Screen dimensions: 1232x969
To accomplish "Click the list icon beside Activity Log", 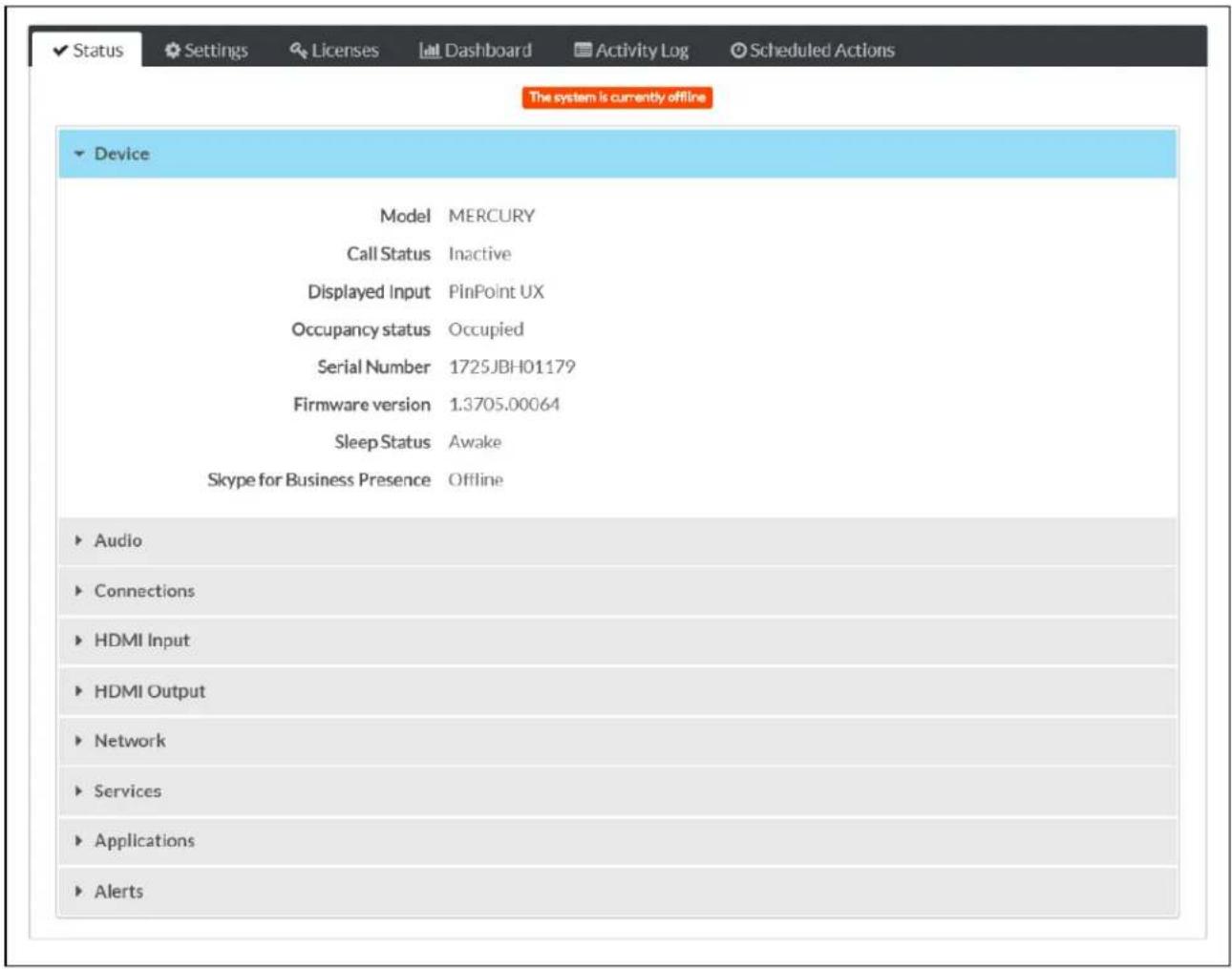I will (583, 50).
